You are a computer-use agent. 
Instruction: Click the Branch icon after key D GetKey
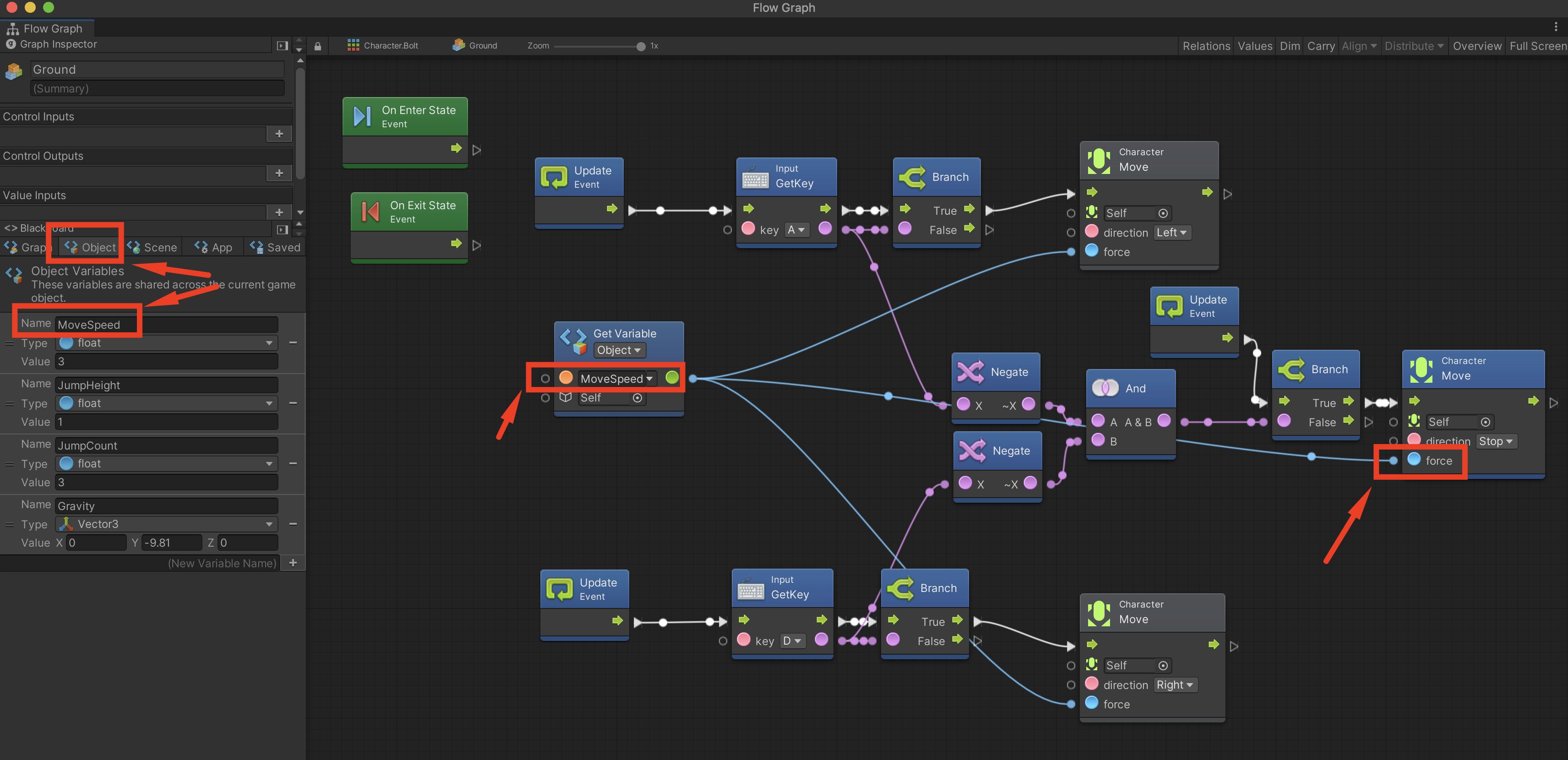click(900, 588)
